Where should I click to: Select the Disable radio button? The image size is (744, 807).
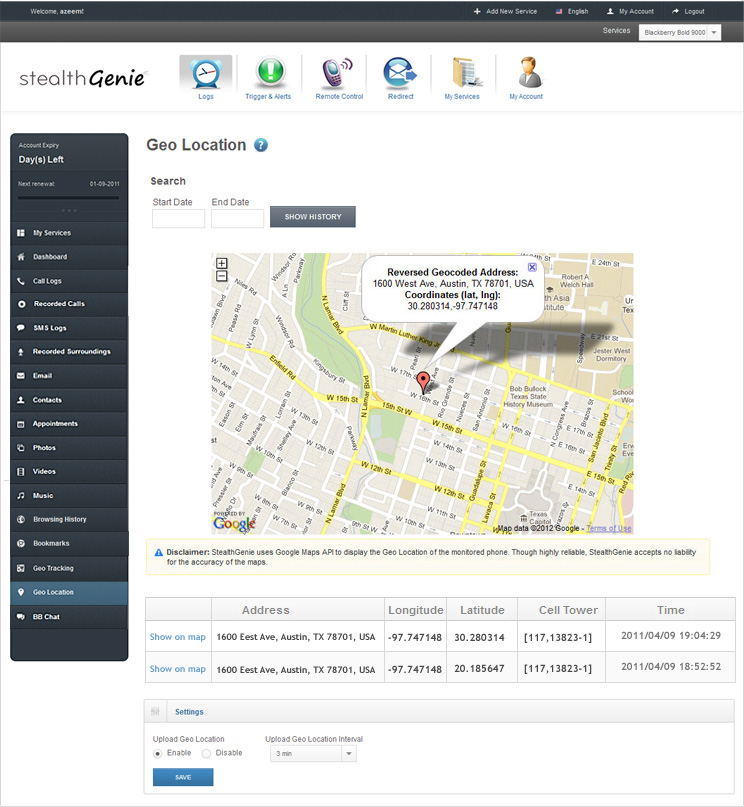pyautogui.click(x=206, y=753)
